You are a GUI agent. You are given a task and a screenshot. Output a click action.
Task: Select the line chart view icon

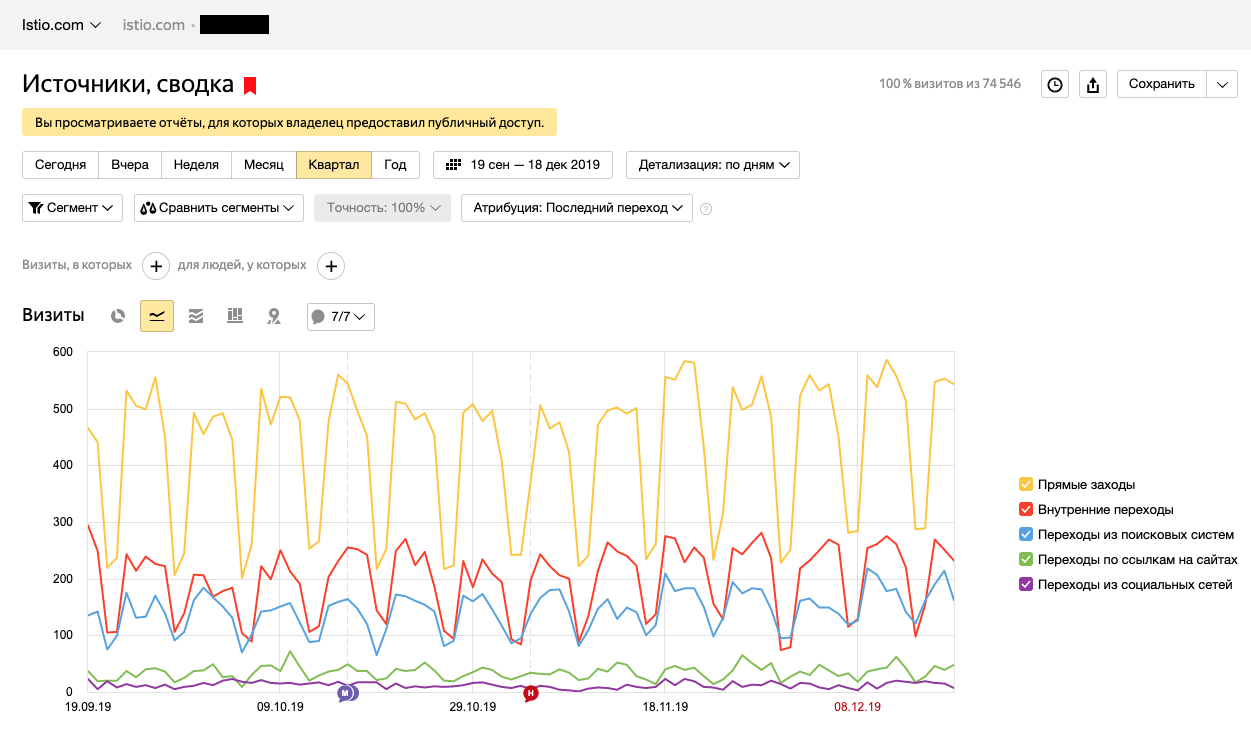(157, 316)
